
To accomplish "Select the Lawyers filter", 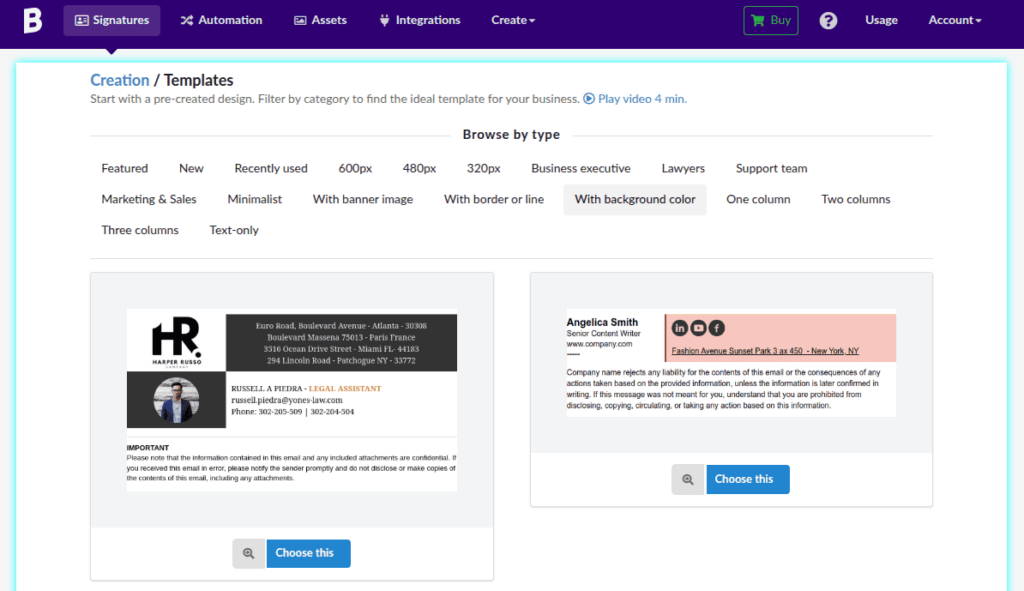I will (x=683, y=168).
